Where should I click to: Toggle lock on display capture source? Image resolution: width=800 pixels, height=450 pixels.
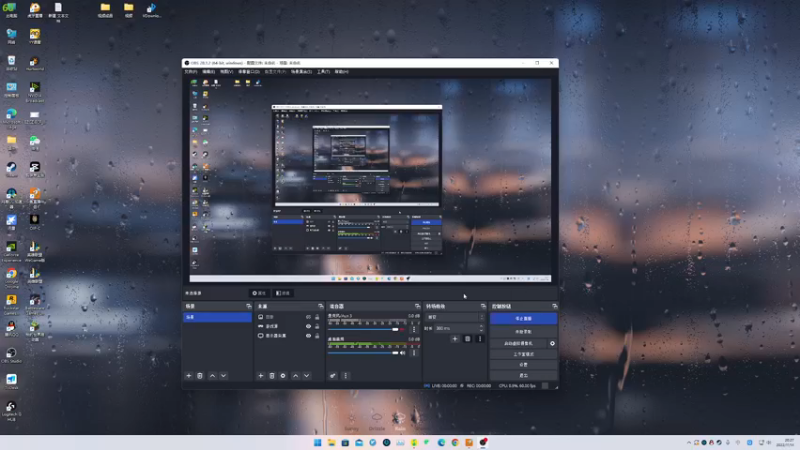(x=317, y=336)
